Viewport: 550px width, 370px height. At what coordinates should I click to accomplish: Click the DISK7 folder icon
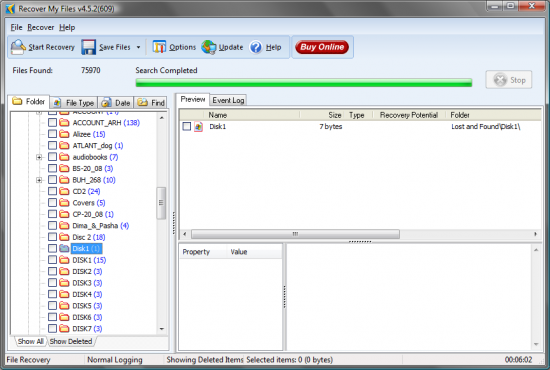coord(64,328)
